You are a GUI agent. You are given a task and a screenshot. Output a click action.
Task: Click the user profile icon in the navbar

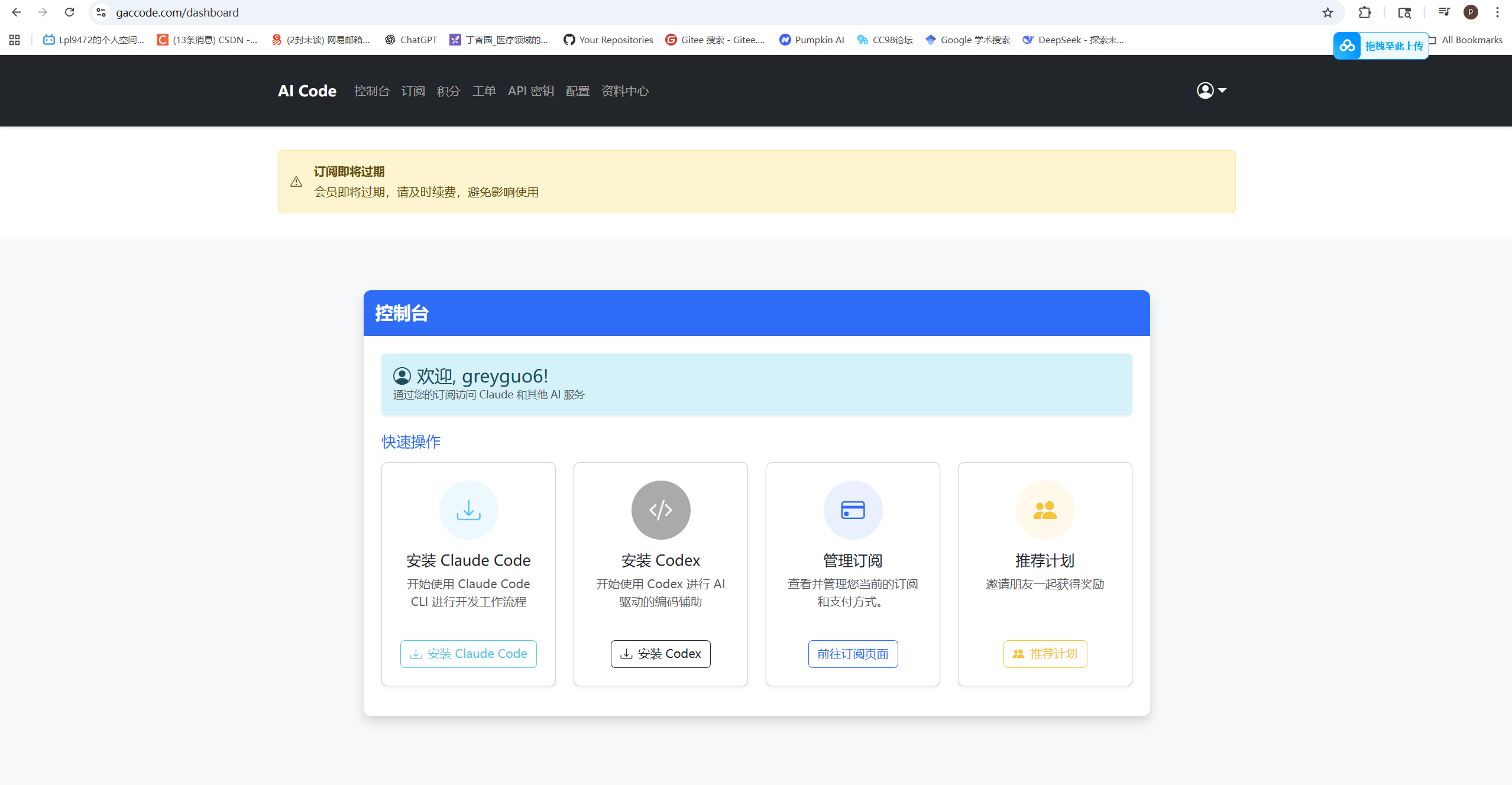click(x=1205, y=90)
